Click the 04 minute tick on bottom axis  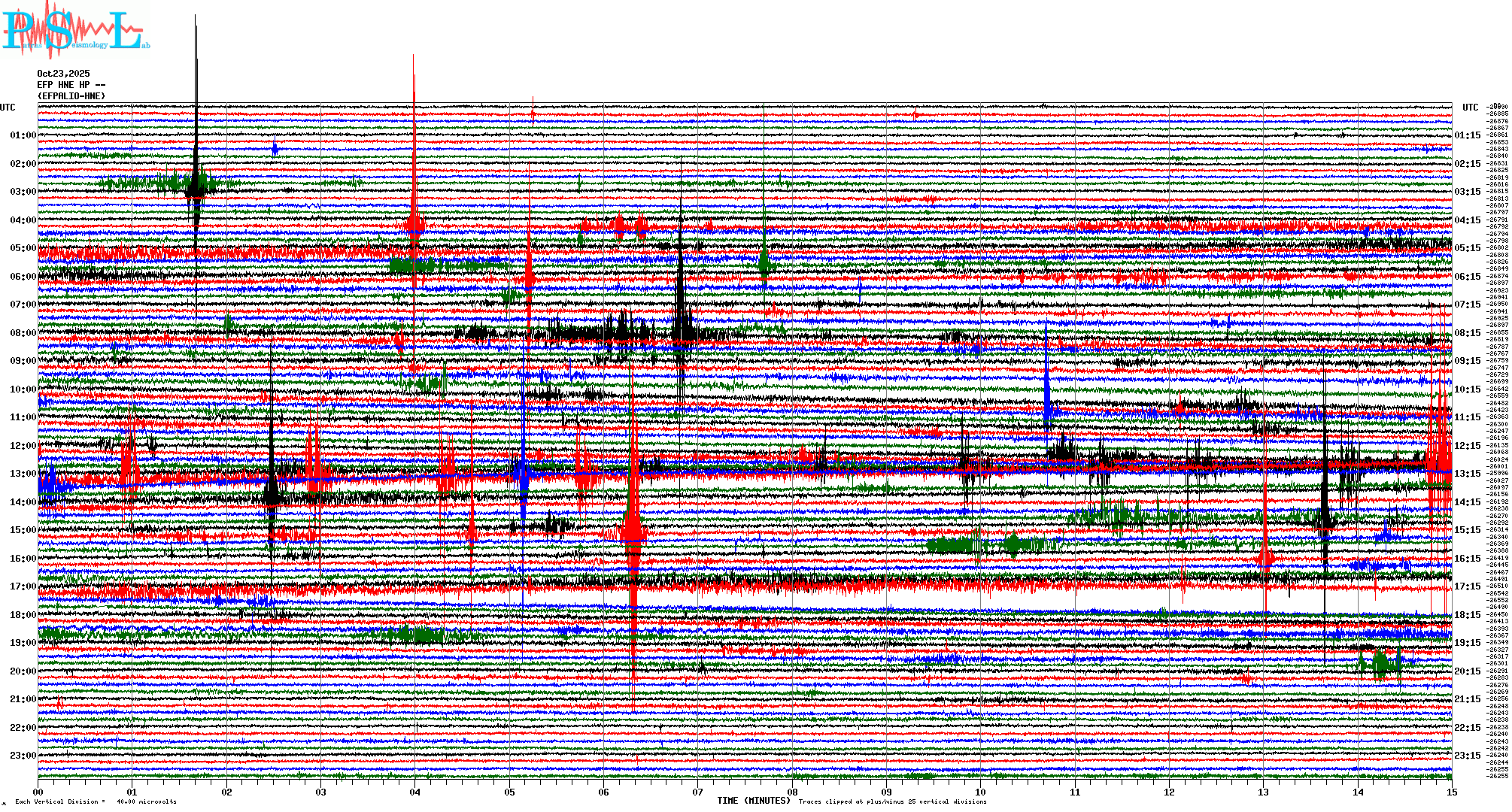[415, 792]
